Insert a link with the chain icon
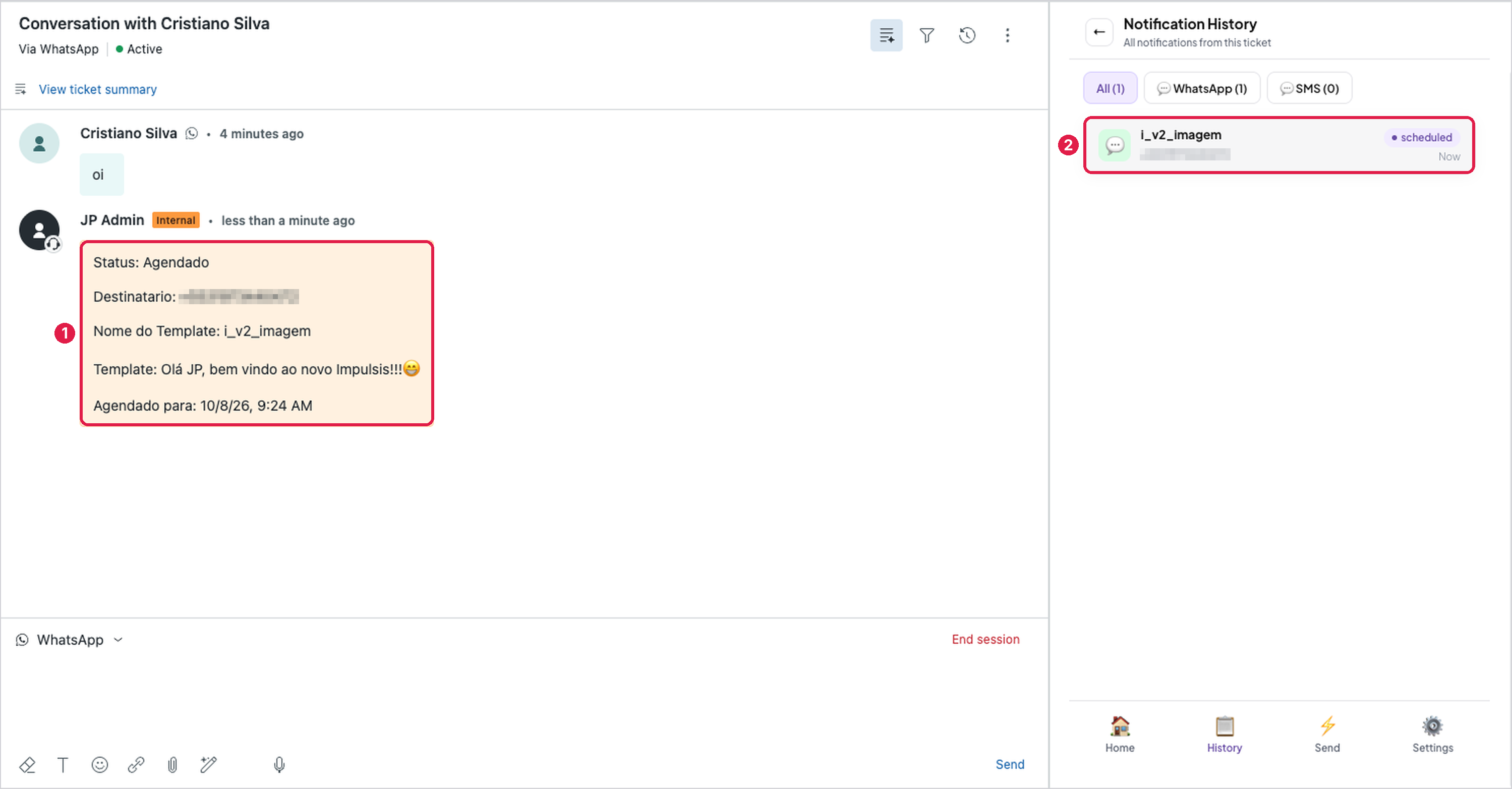 tap(136, 764)
